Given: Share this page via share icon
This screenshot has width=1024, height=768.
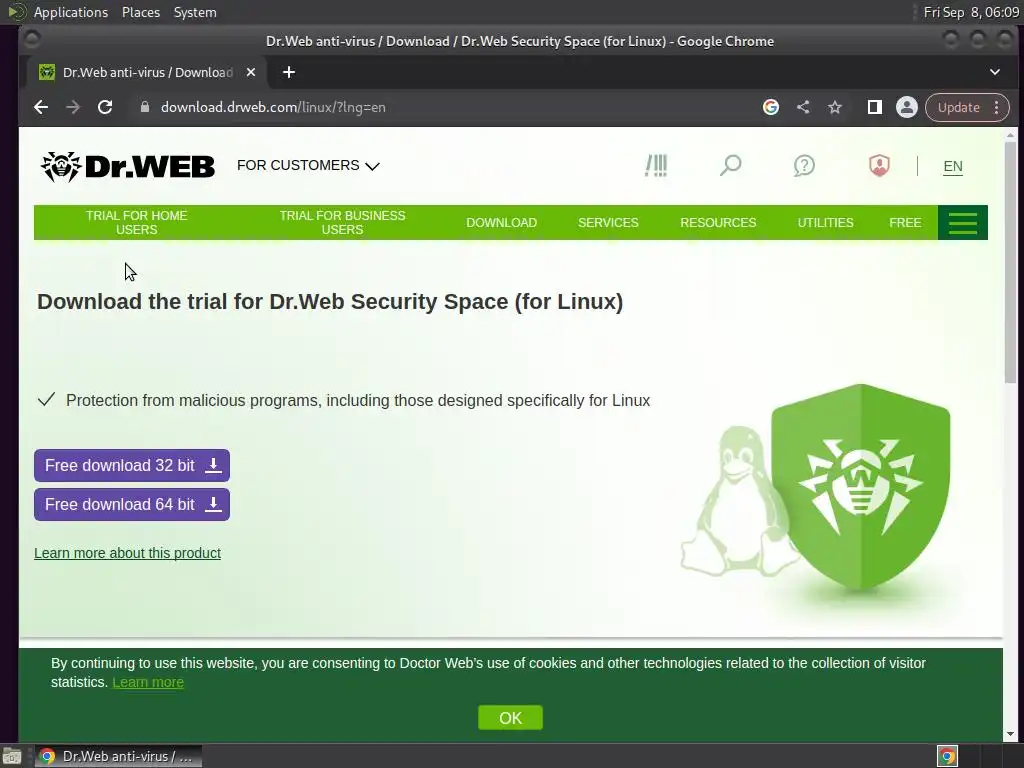Looking at the screenshot, I should pyautogui.click(x=803, y=107).
